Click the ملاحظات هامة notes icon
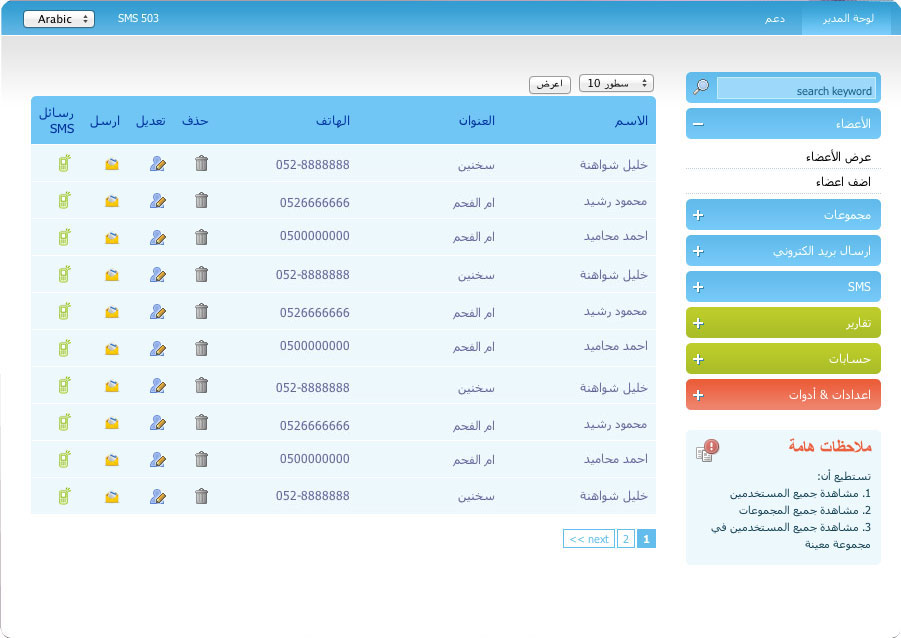901x638 pixels. coord(707,451)
